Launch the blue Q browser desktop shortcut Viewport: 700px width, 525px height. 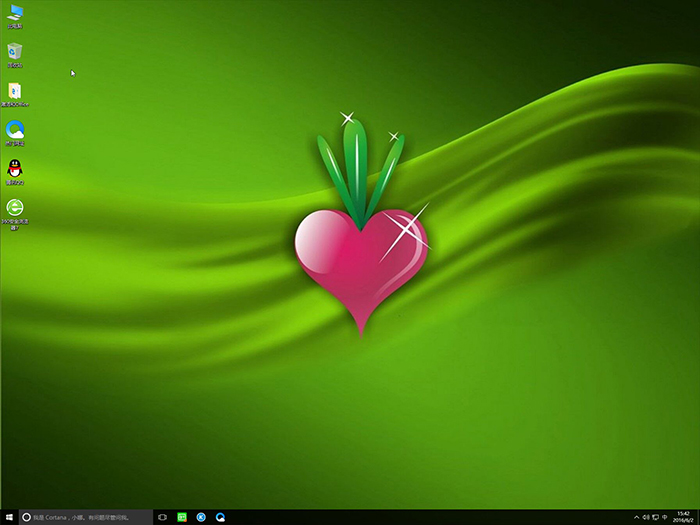(x=16, y=130)
